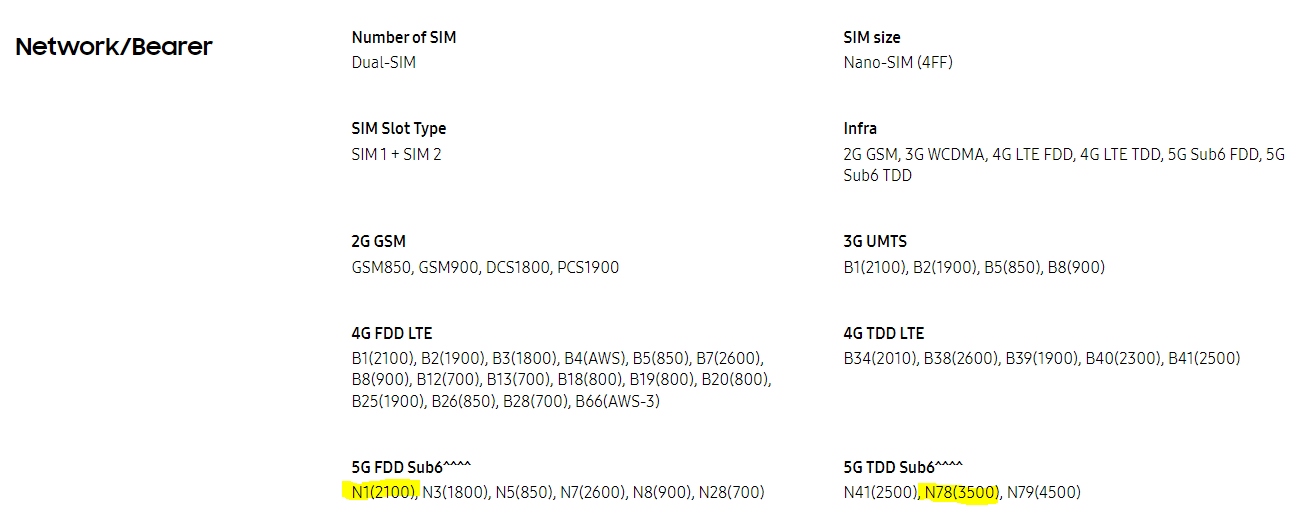Click the GSM850 band list
The height and width of the screenshot is (531, 1303).
[x=485, y=267]
